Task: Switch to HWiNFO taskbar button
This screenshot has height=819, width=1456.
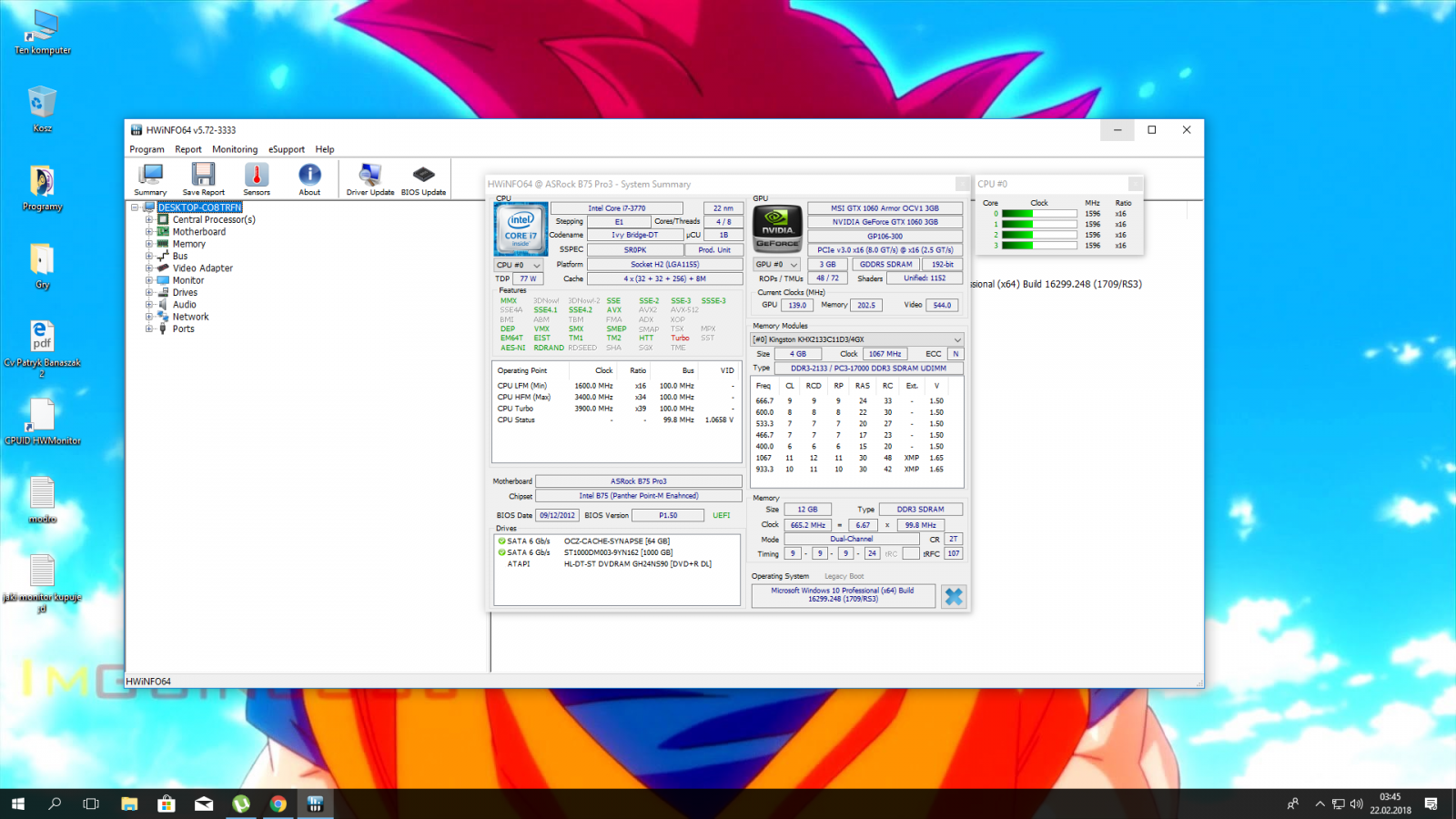Action: pos(316,804)
